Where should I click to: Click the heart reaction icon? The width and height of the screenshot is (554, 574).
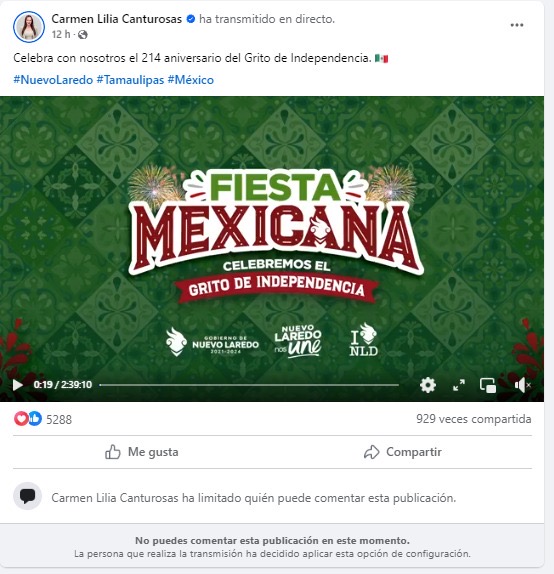[x=21, y=418]
